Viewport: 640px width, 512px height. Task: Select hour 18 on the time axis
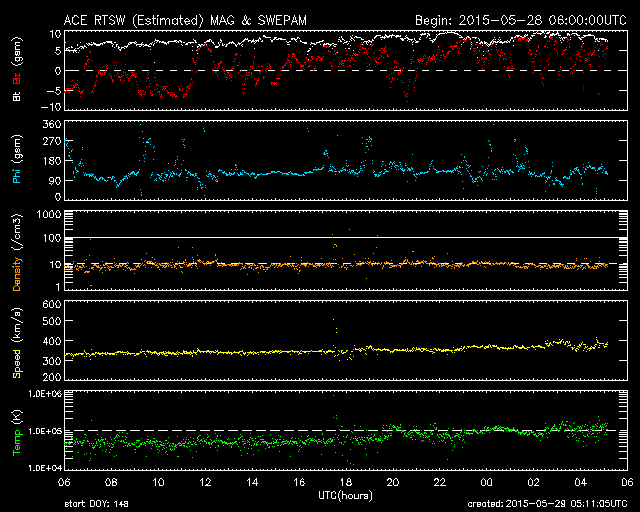point(347,481)
